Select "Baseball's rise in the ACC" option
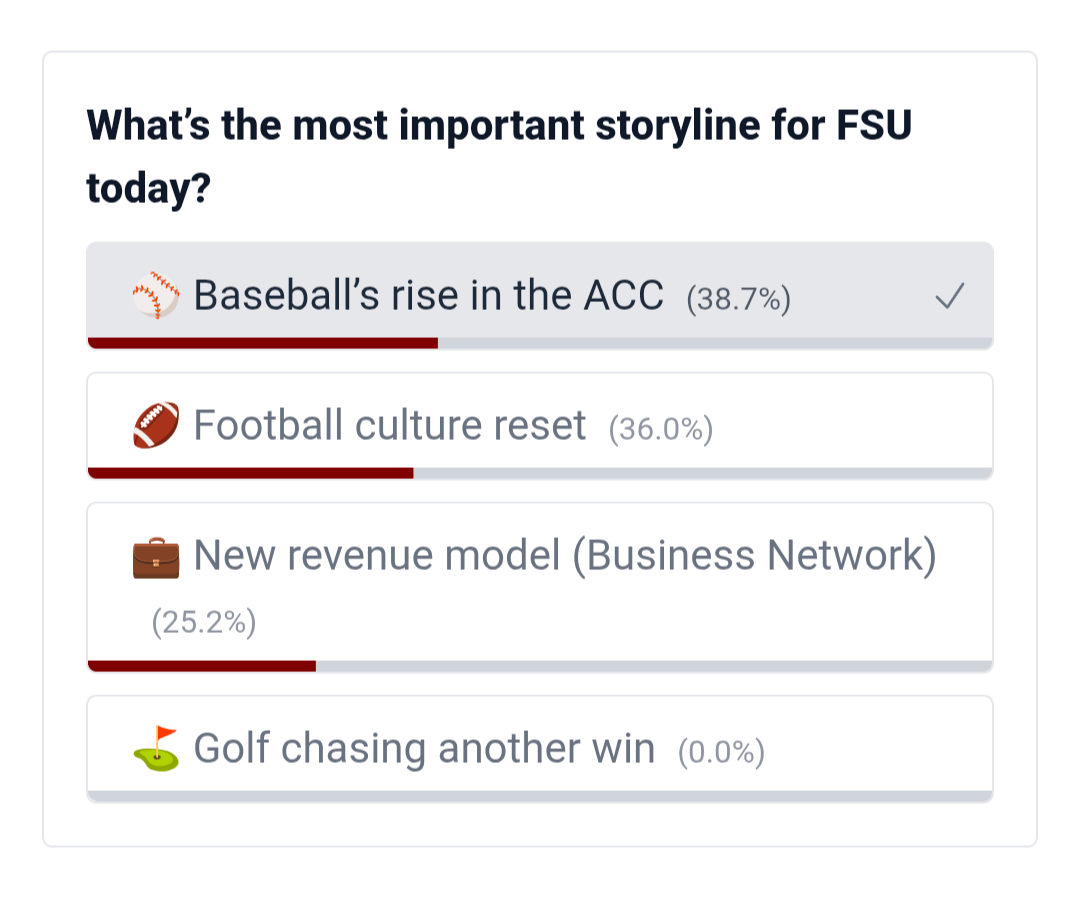The image size is (1080, 897). (428, 296)
